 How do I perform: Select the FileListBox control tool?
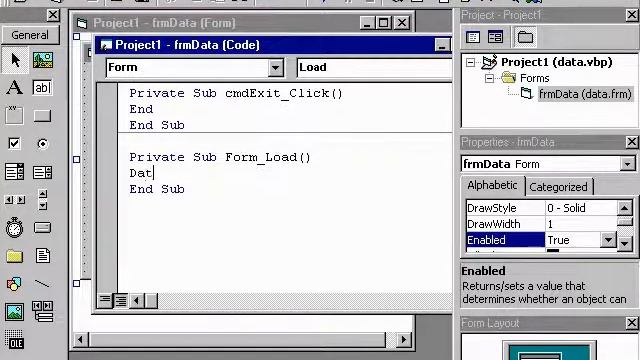[x=42, y=256]
